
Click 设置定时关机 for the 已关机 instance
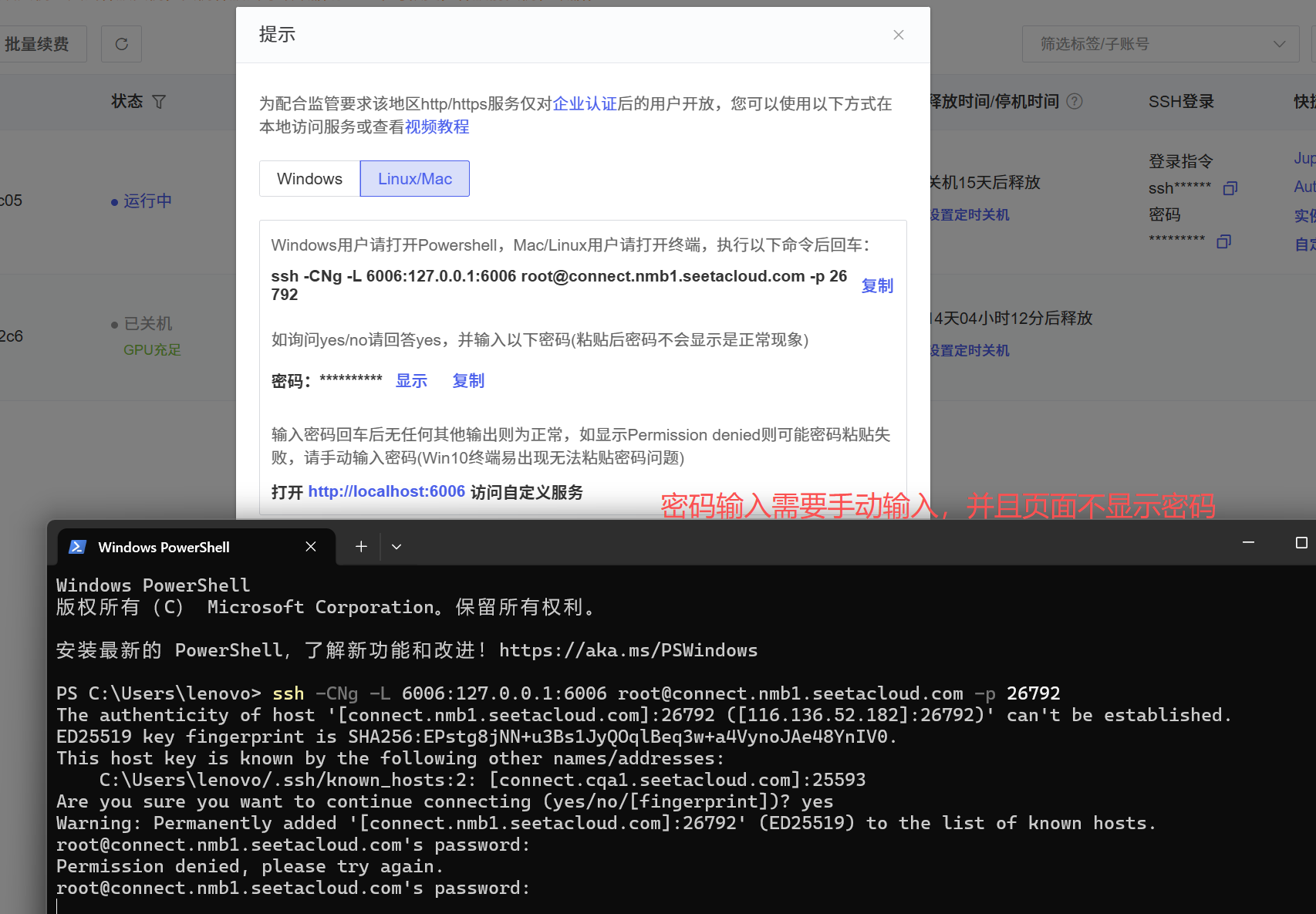[969, 350]
